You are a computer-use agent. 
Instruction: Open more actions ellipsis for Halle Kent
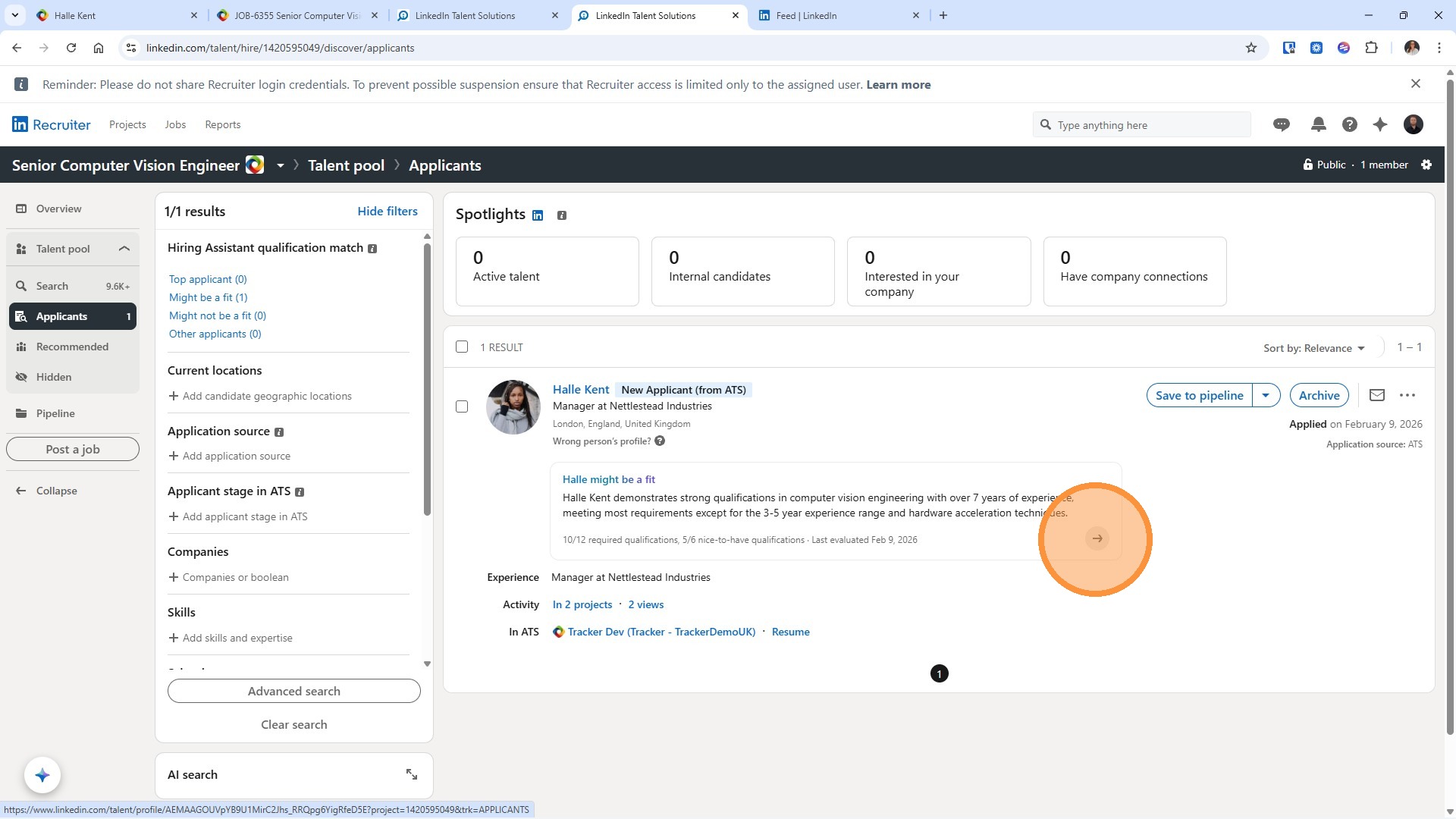click(1407, 395)
